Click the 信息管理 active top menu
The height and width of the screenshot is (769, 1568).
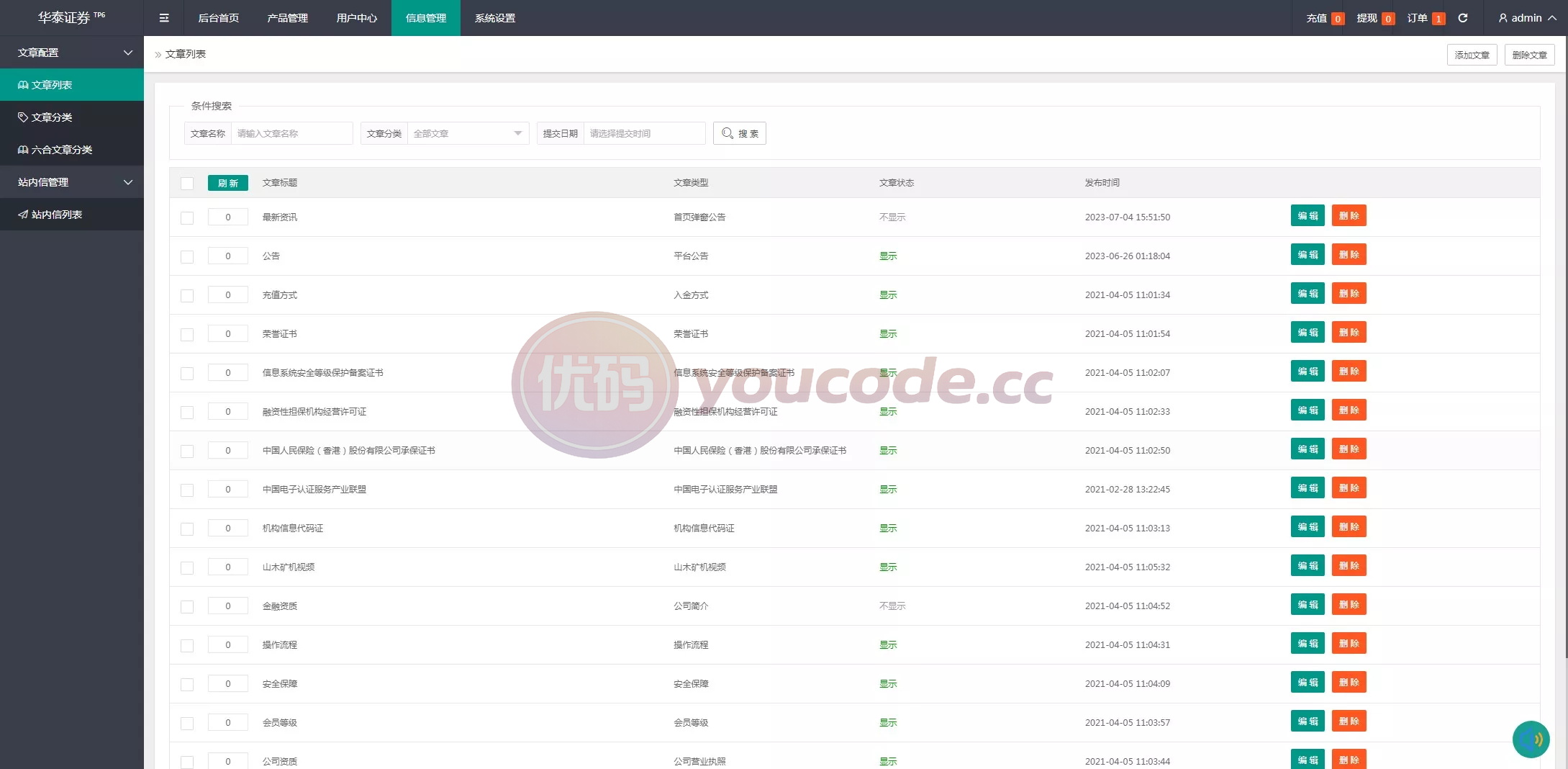click(x=426, y=18)
